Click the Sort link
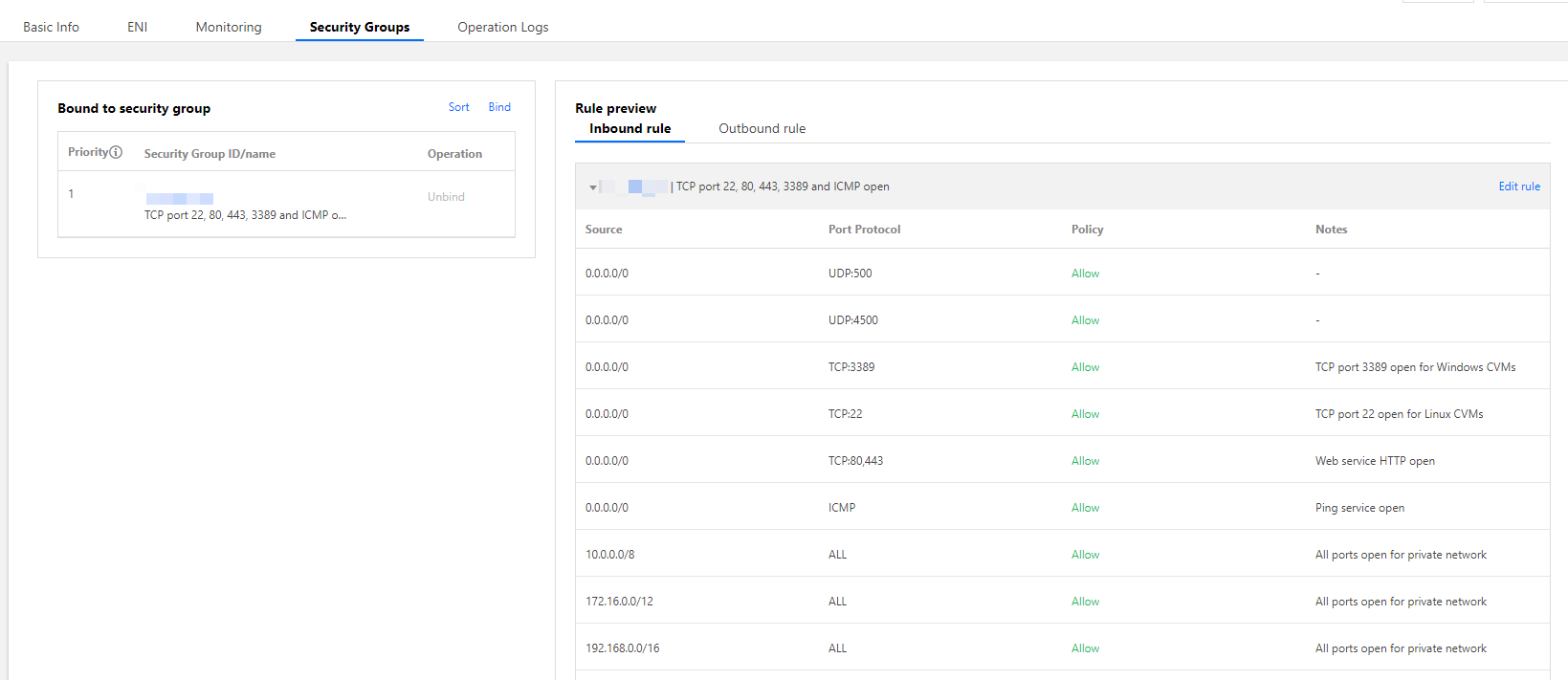The height and width of the screenshot is (680, 1568). (x=459, y=107)
